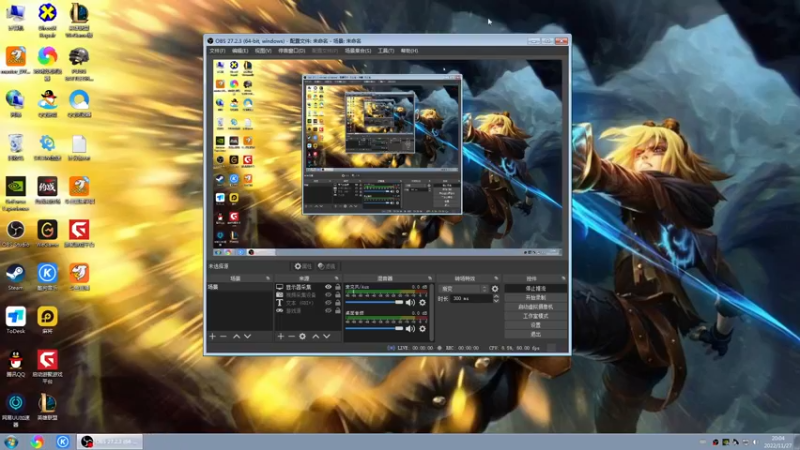The image size is (800, 450).
Task: Open the 视图(V) menu
Action: point(263,51)
